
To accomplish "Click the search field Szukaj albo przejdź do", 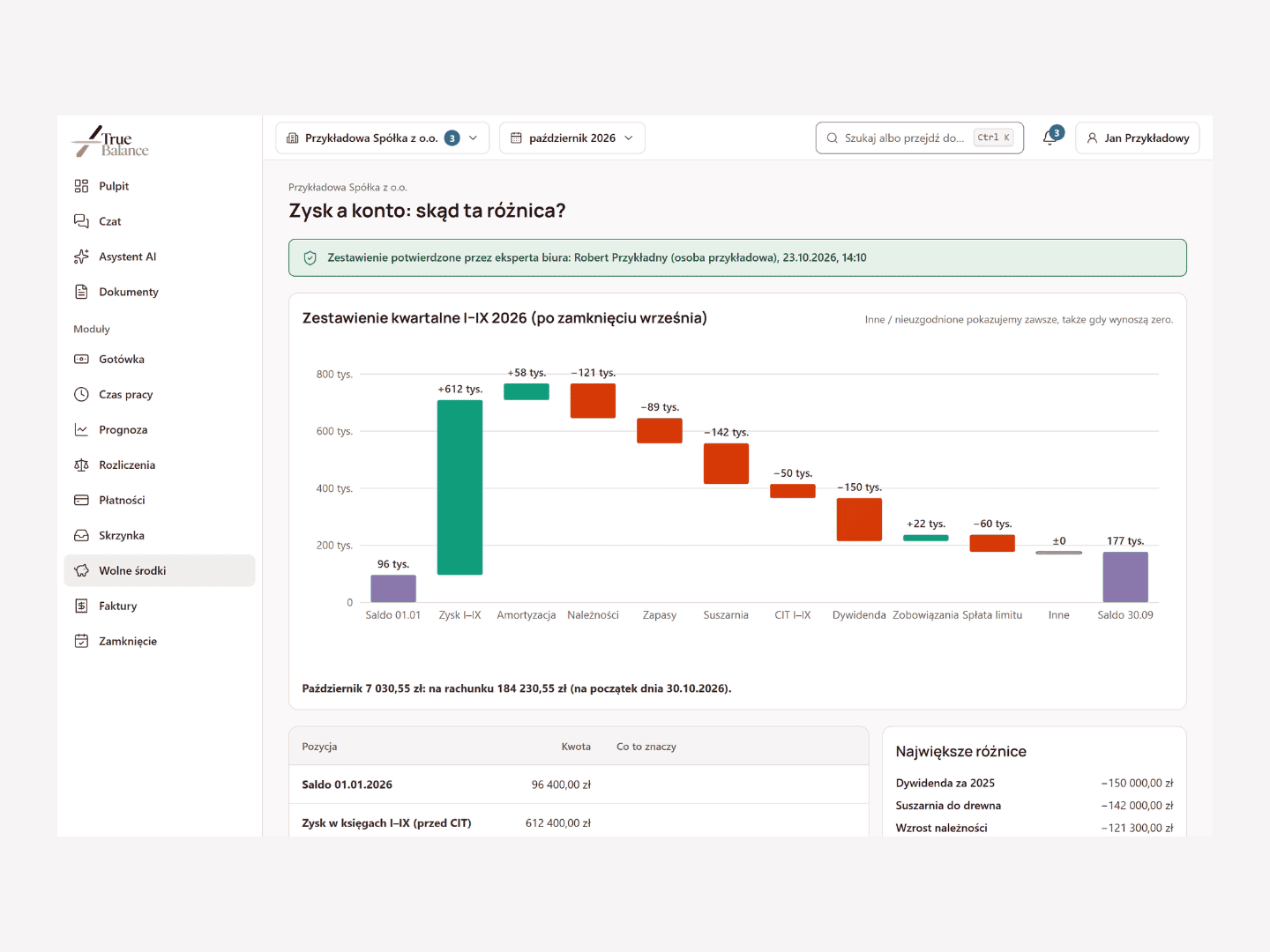I will pos(920,138).
